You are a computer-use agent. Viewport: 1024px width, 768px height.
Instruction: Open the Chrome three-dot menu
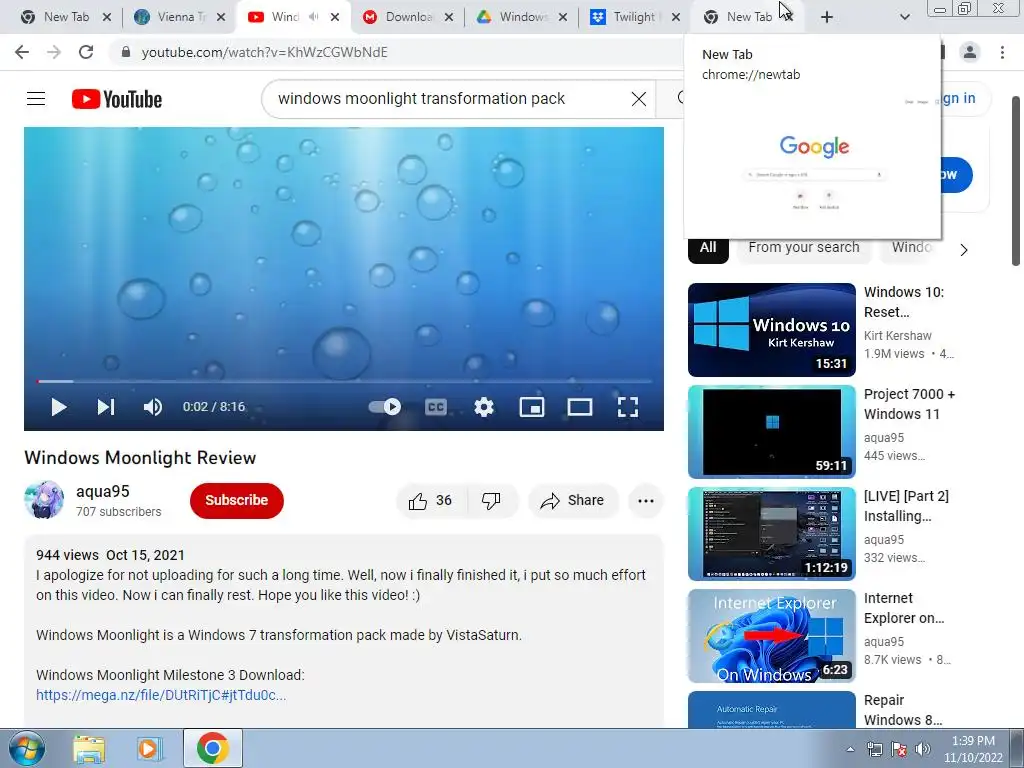click(x=1002, y=52)
